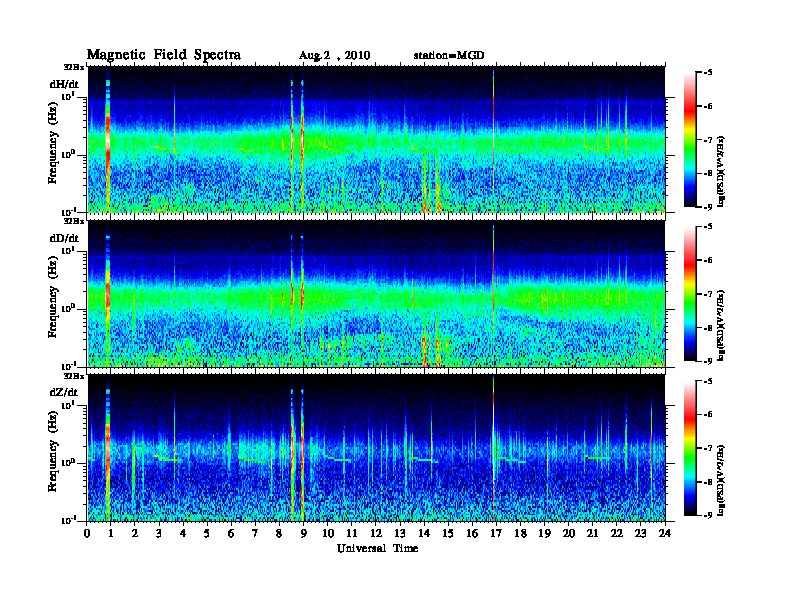Viewport: 792px width, 612px height.
Task: Click the -7 tick on dH/dt color bar
Action: pyautogui.click(x=708, y=140)
